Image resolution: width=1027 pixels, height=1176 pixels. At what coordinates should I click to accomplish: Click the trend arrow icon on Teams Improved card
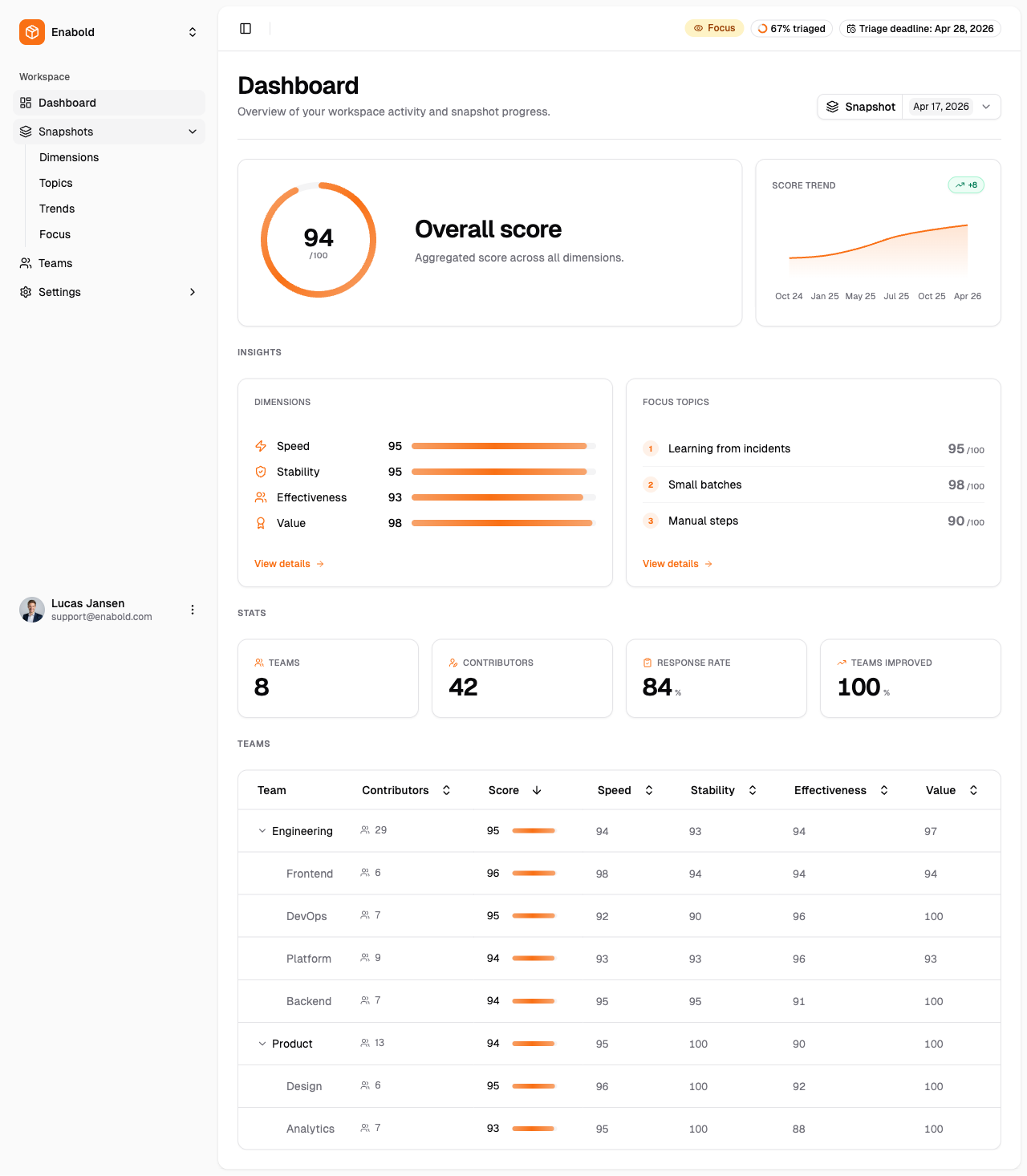842,662
